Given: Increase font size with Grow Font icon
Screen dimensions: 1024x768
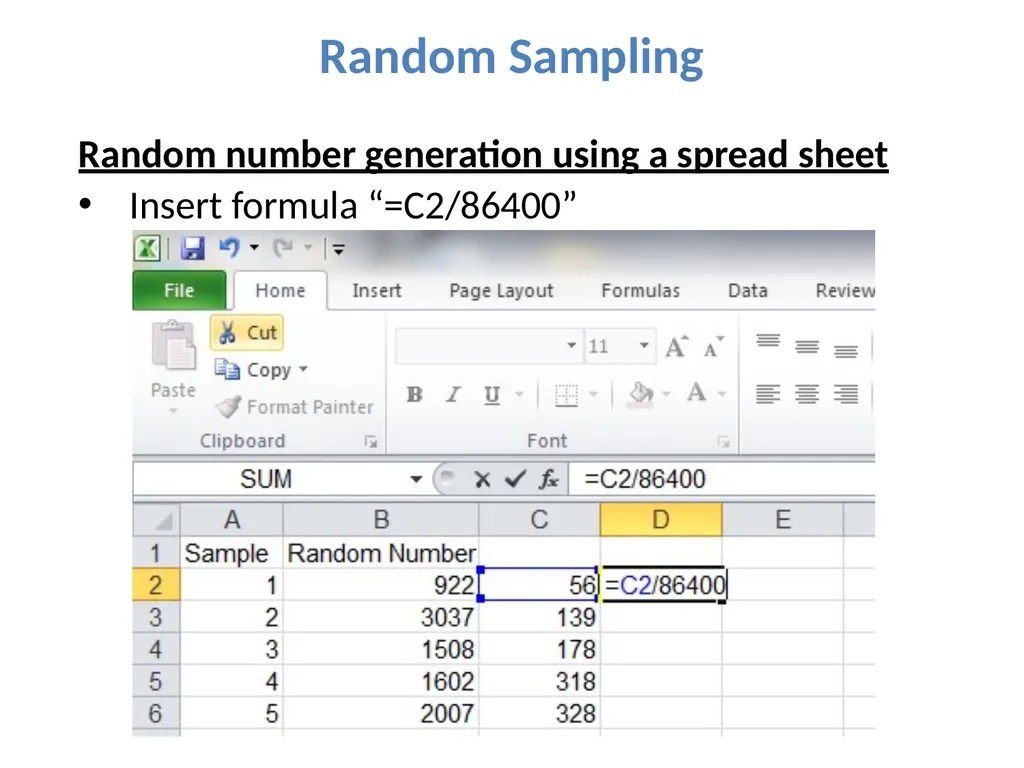Looking at the screenshot, I should click(676, 346).
